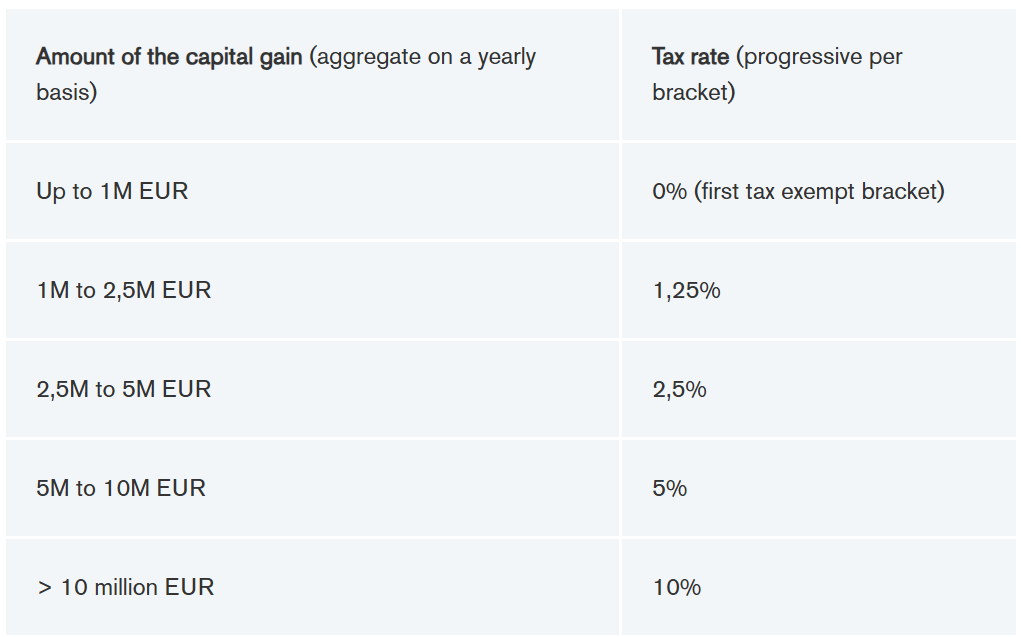Click the '10%' tax rate value
Screen dimensions: 1021x637
point(677,587)
